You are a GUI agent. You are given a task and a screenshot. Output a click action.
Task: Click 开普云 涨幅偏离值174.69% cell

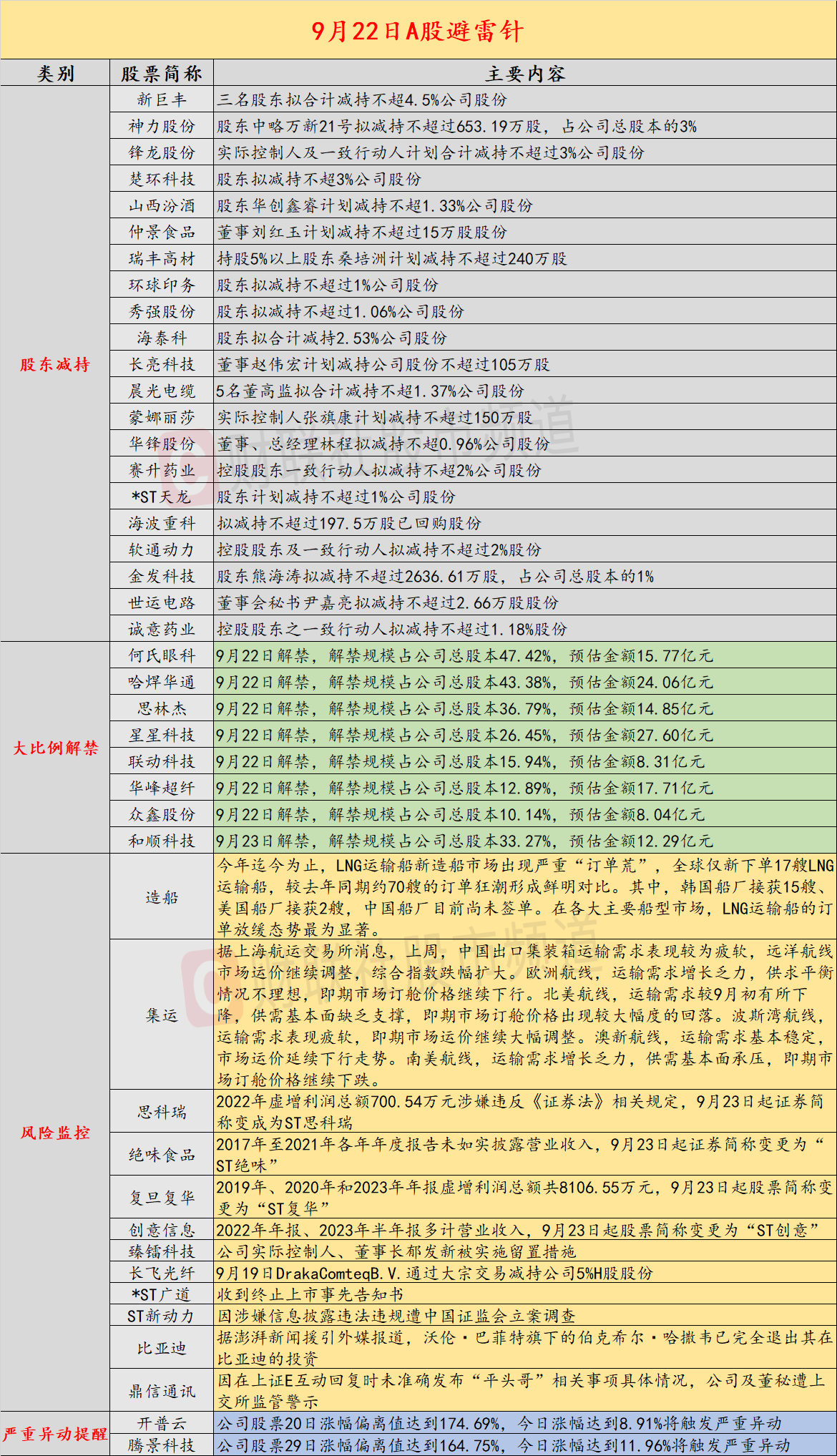pyautogui.click(x=525, y=1423)
